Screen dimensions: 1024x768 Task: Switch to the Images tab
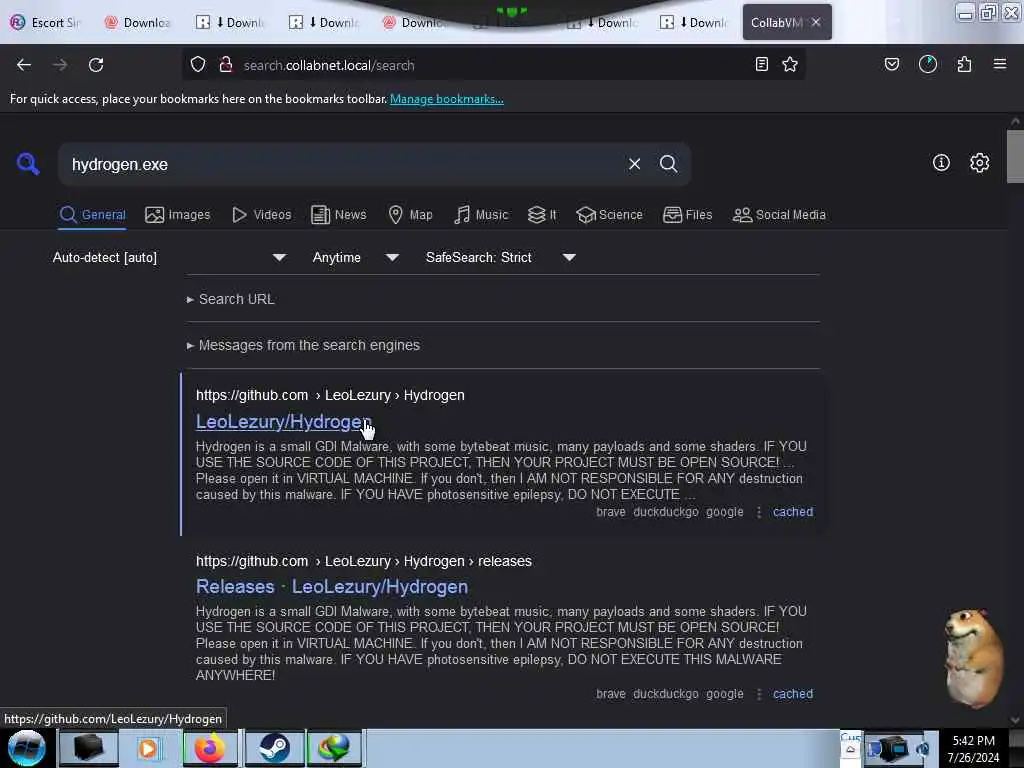coord(178,215)
